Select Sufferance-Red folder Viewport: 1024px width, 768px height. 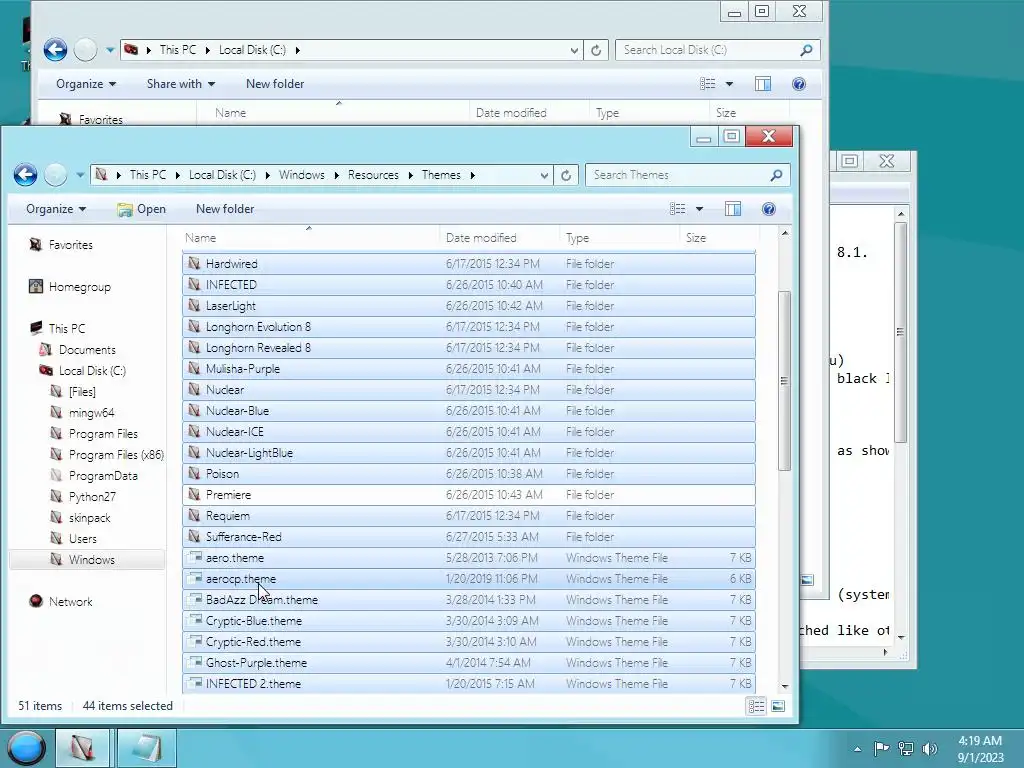(469, 537)
